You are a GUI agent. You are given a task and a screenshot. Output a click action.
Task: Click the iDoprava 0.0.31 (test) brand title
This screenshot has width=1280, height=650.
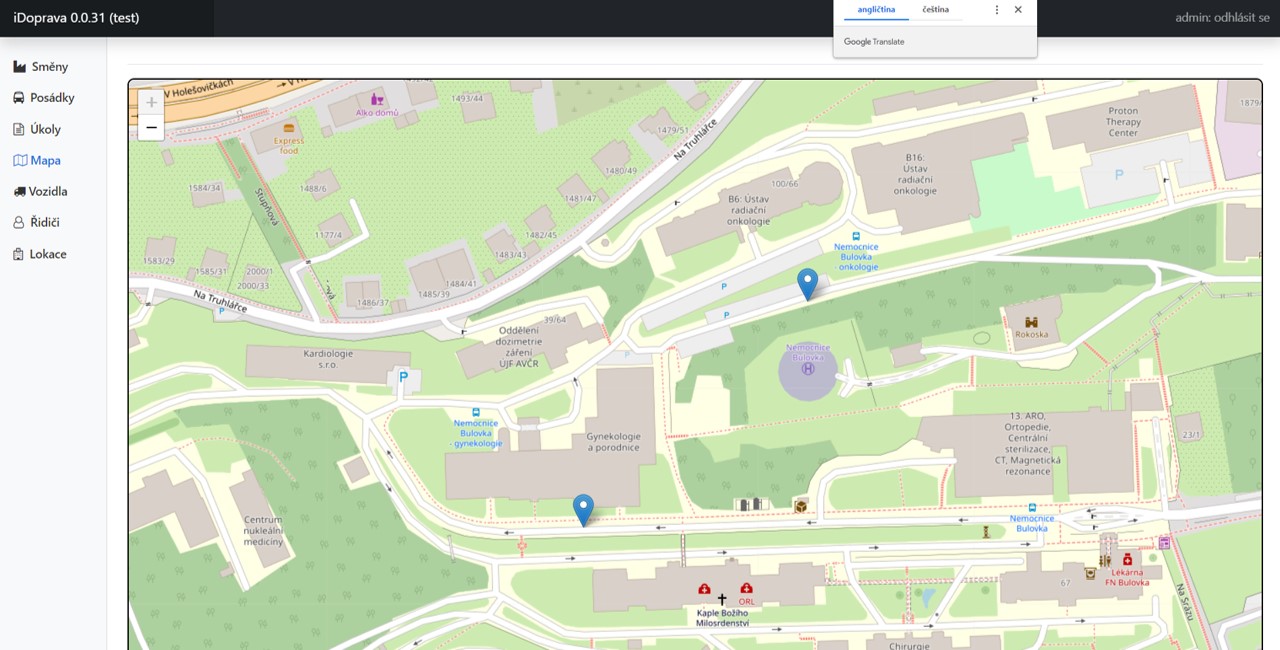coord(76,18)
